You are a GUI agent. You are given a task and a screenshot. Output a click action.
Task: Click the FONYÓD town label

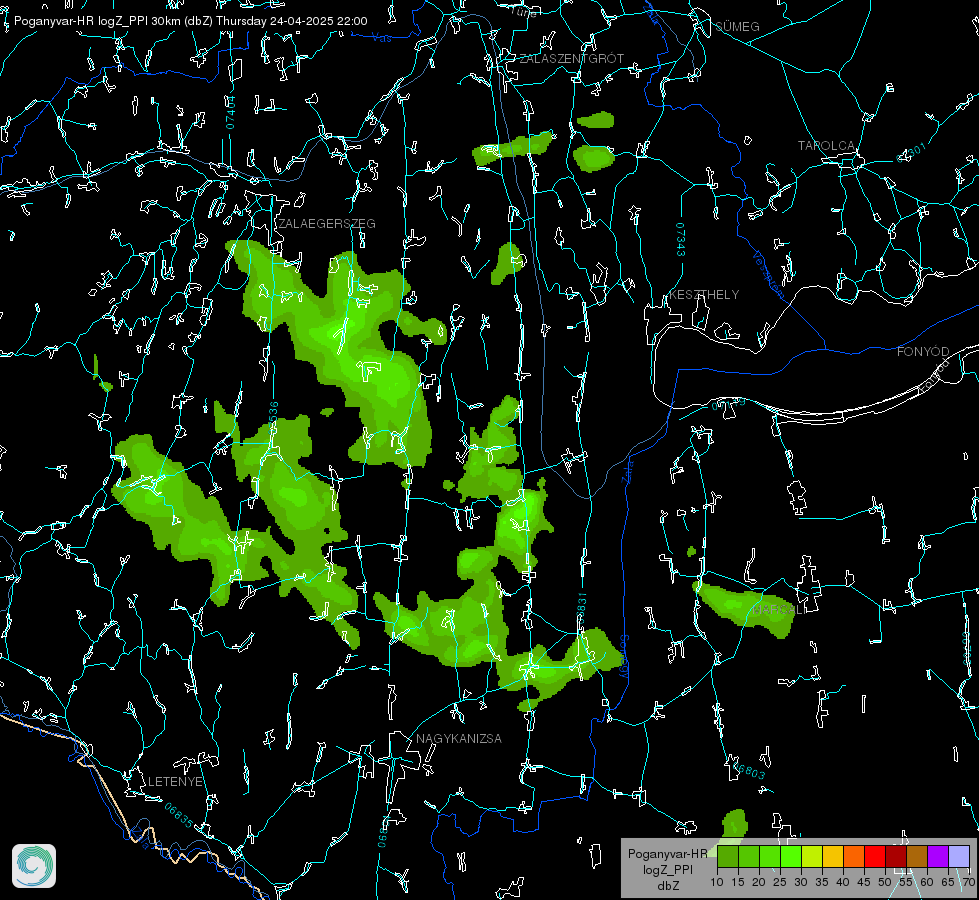pyautogui.click(x=923, y=352)
